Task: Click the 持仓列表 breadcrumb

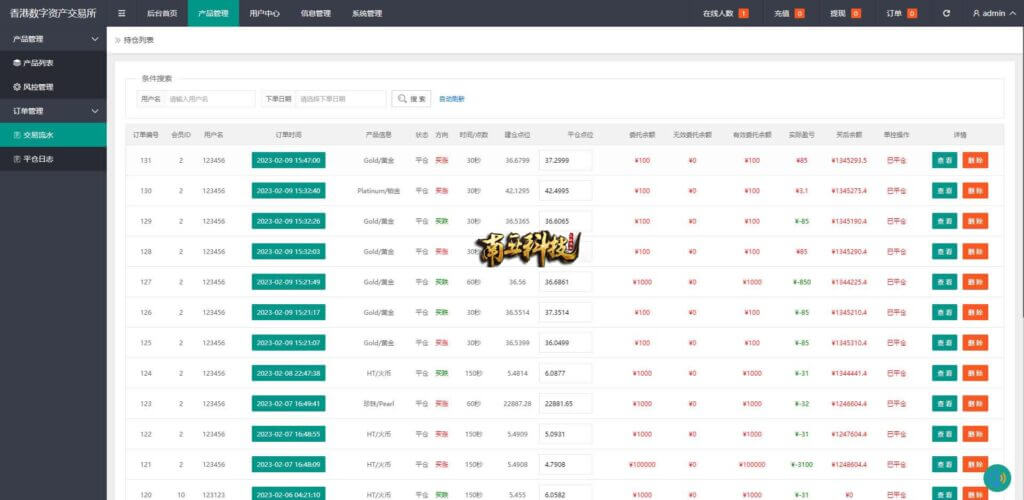Action: coord(138,40)
